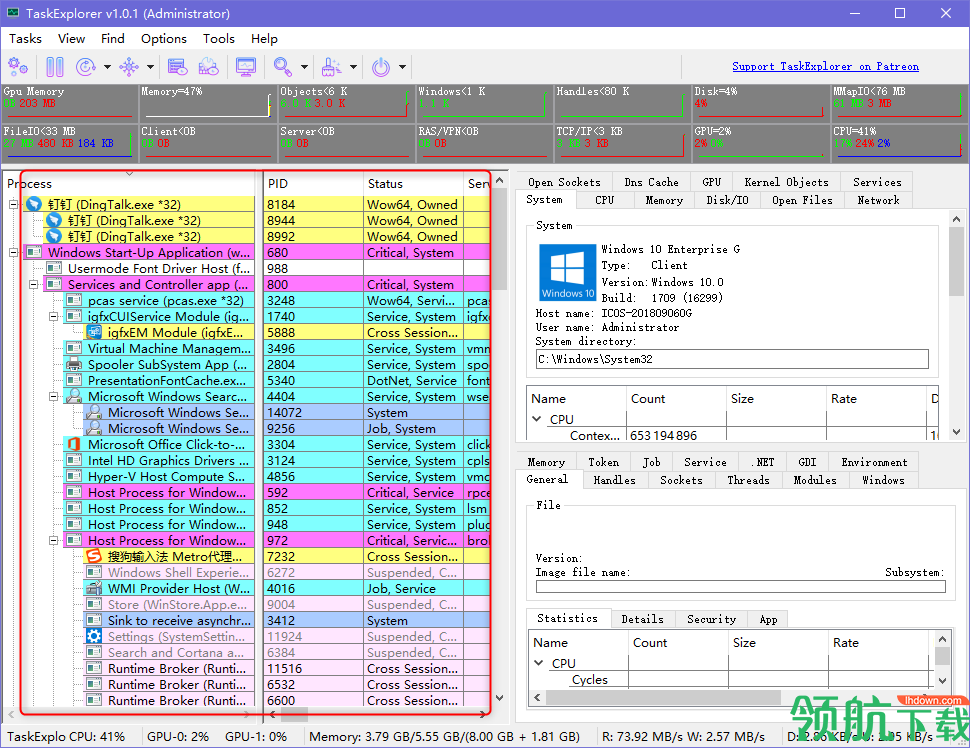Click the gears settings toolbar icon
The height and width of the screenshot is (748, 970).
tap(18, 66)
